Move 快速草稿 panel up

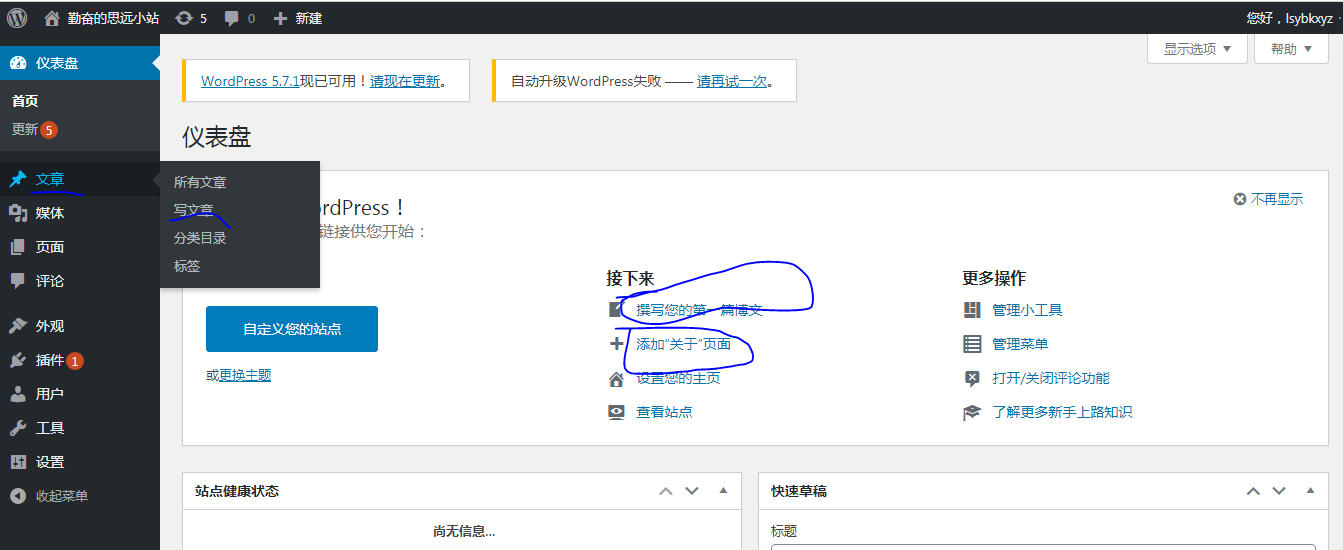coord(1253,491)
